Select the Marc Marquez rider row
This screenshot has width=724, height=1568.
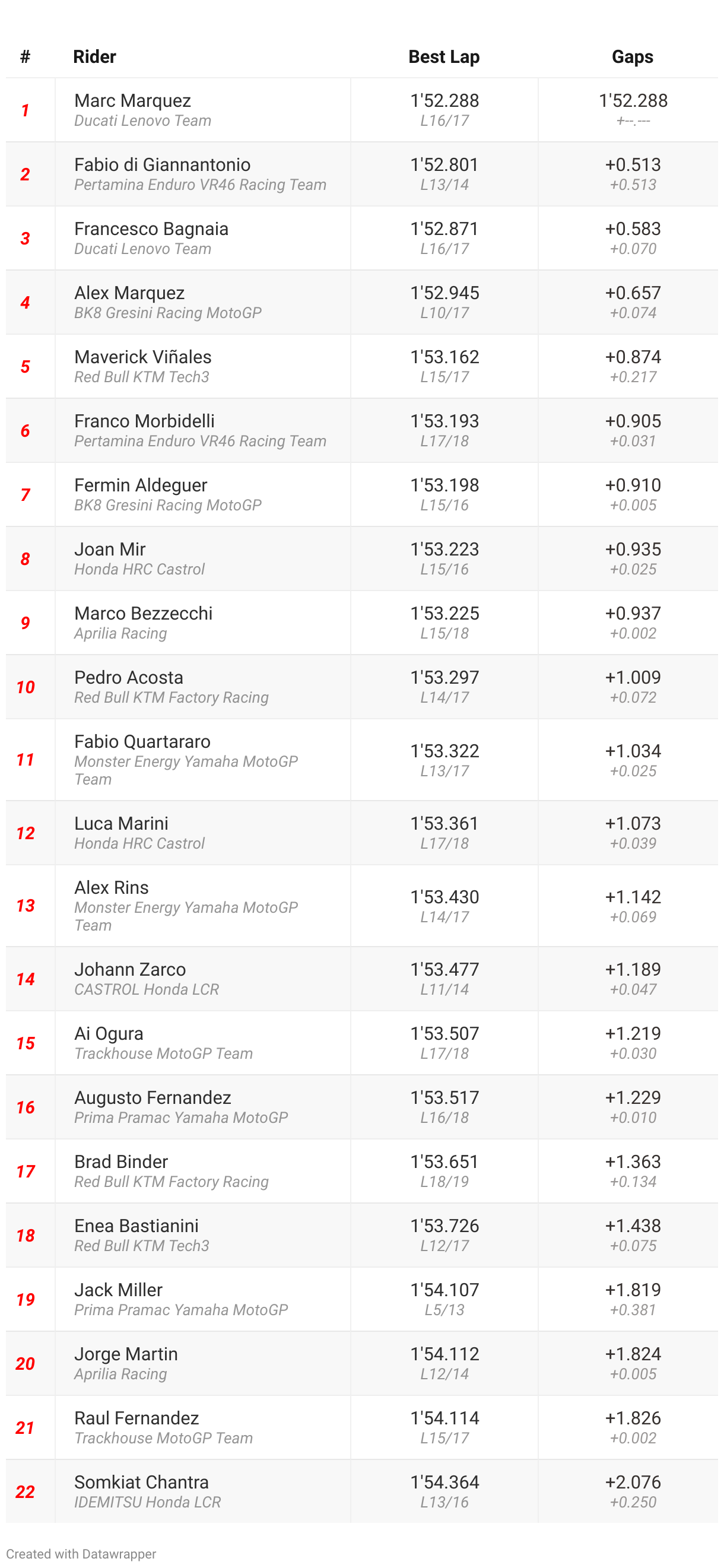click(x=362, y=110)
